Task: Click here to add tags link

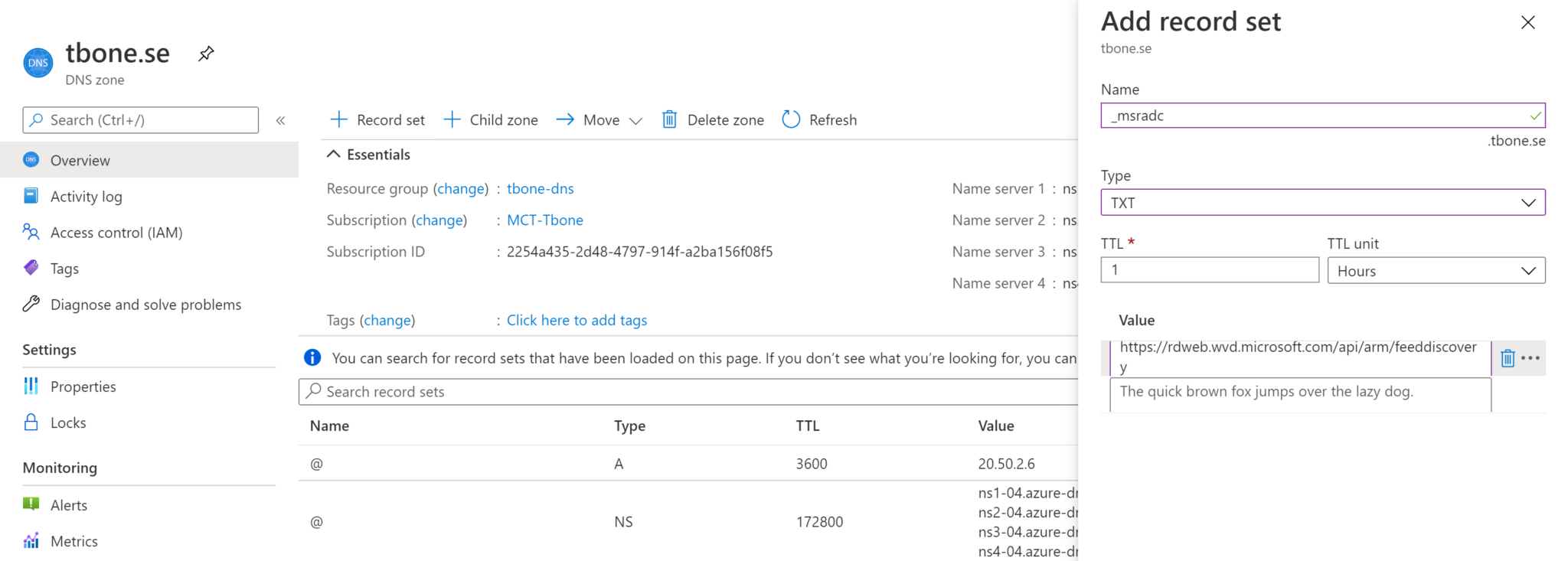Action: click(577, 320)
